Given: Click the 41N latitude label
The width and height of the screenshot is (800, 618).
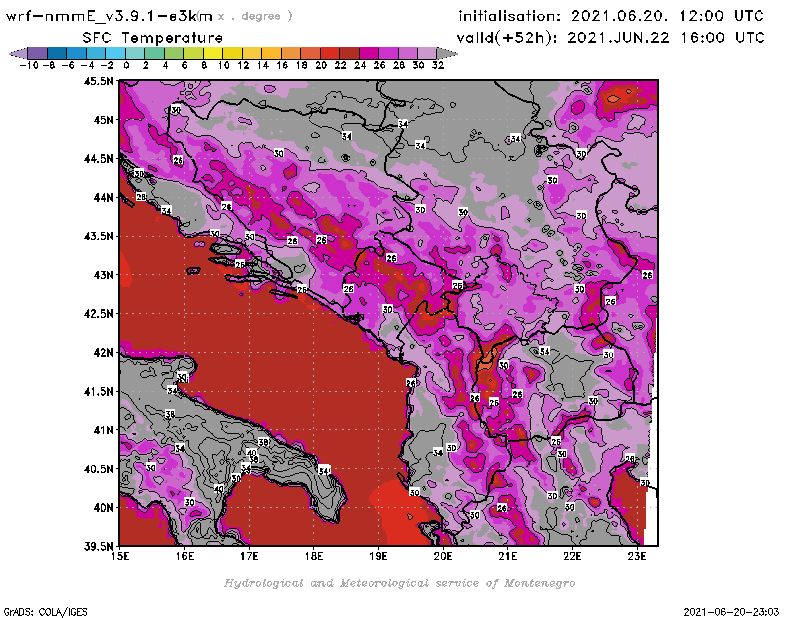Looking at the screenshot, I should (x=103, y=430).
